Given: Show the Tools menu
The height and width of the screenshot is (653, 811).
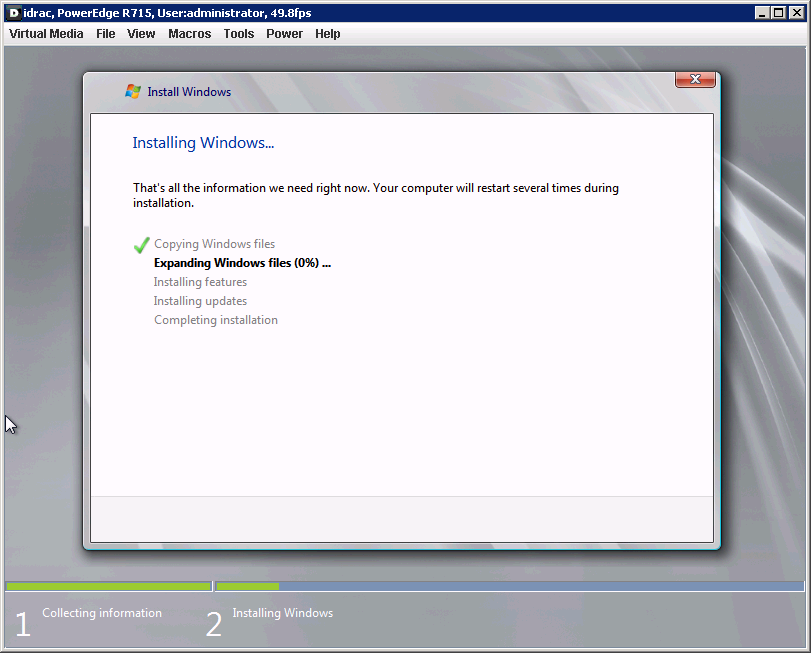Looking at the screenshot, I should [x=239, y=33].
